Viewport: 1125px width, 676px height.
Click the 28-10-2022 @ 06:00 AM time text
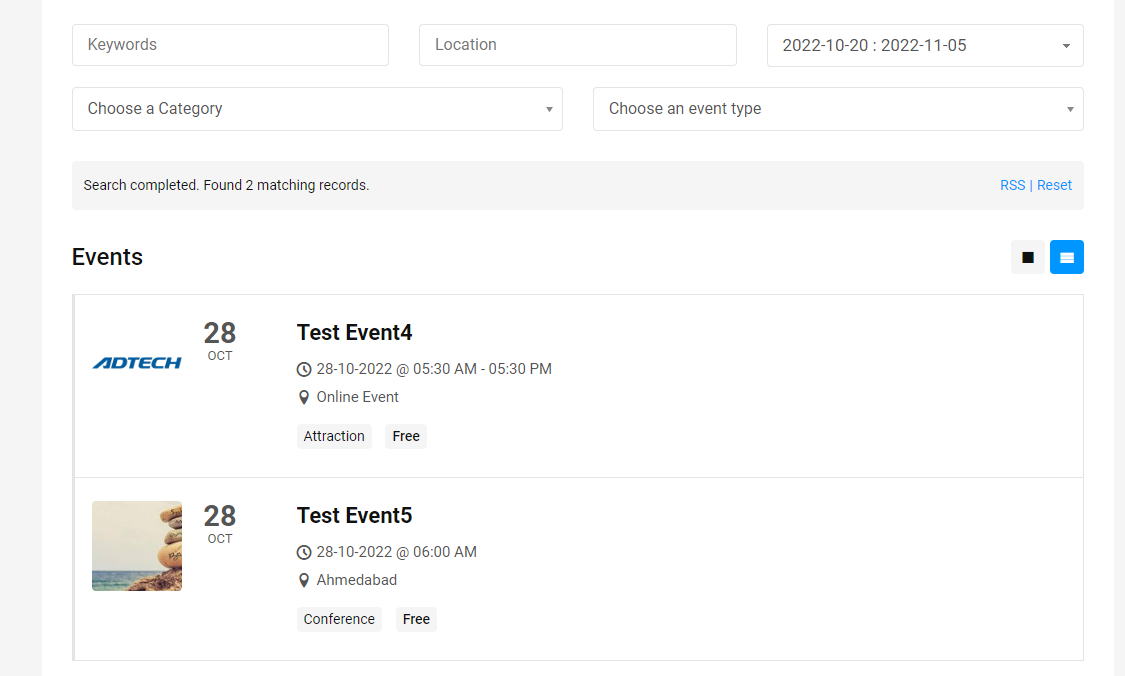click(x=397, y=552)
